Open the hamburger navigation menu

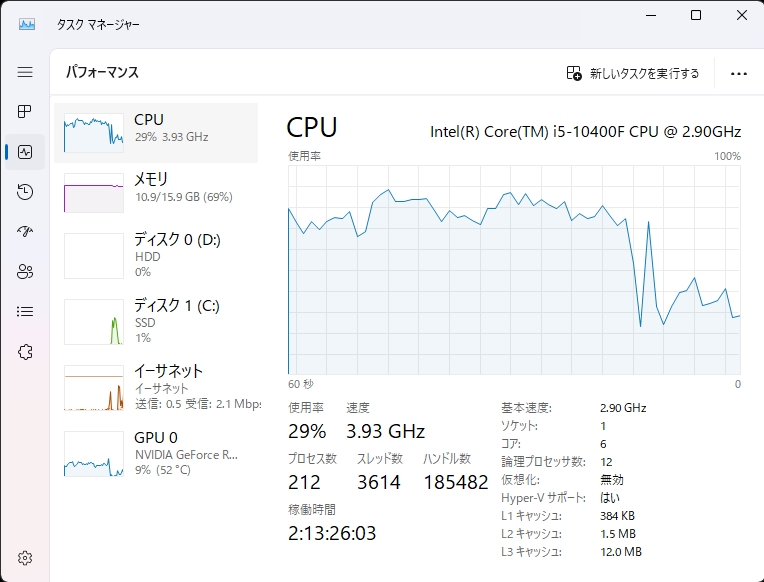pyautogui.click(x=25, y=72)
